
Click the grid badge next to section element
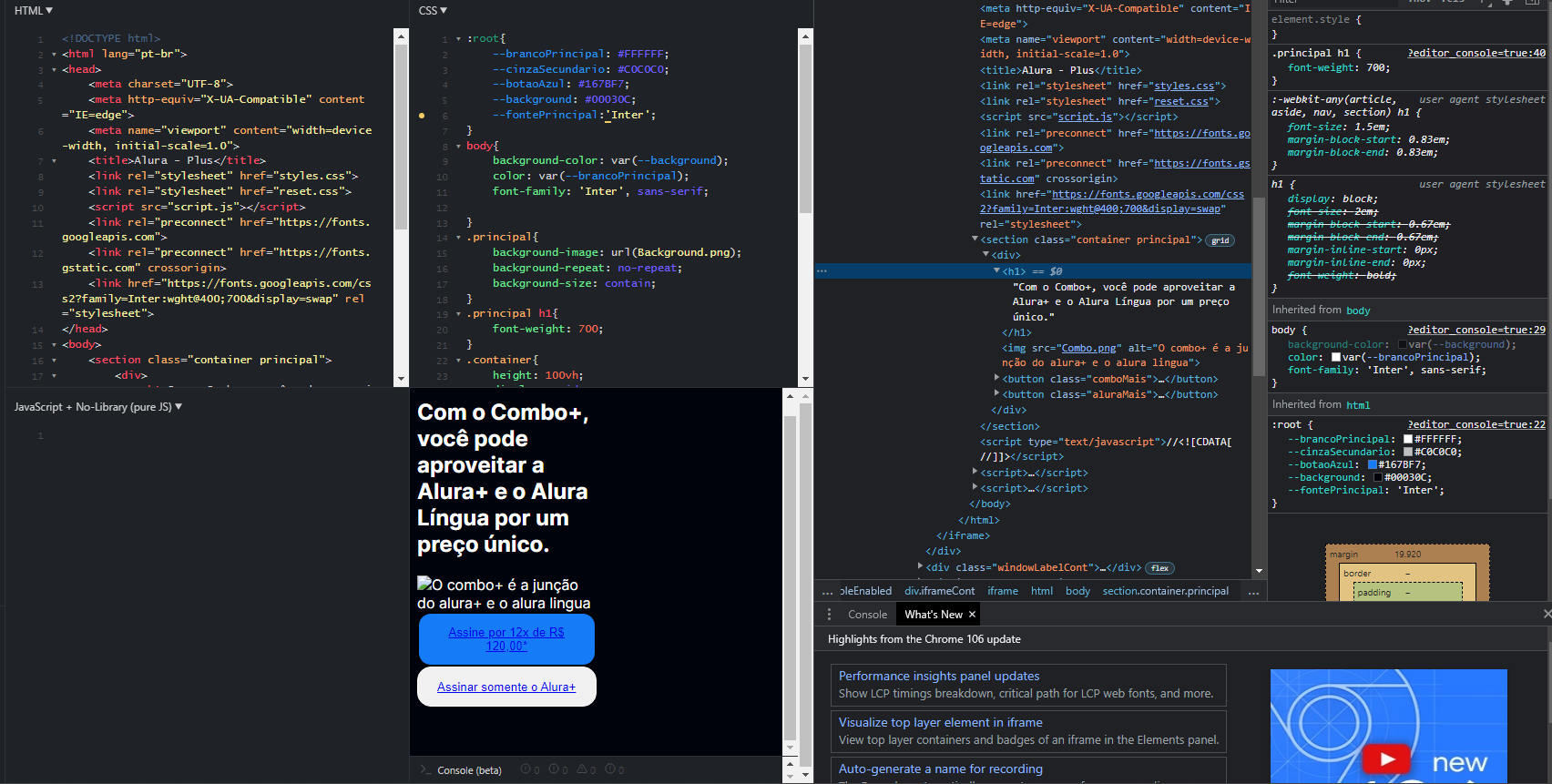tap(1220, 240)
